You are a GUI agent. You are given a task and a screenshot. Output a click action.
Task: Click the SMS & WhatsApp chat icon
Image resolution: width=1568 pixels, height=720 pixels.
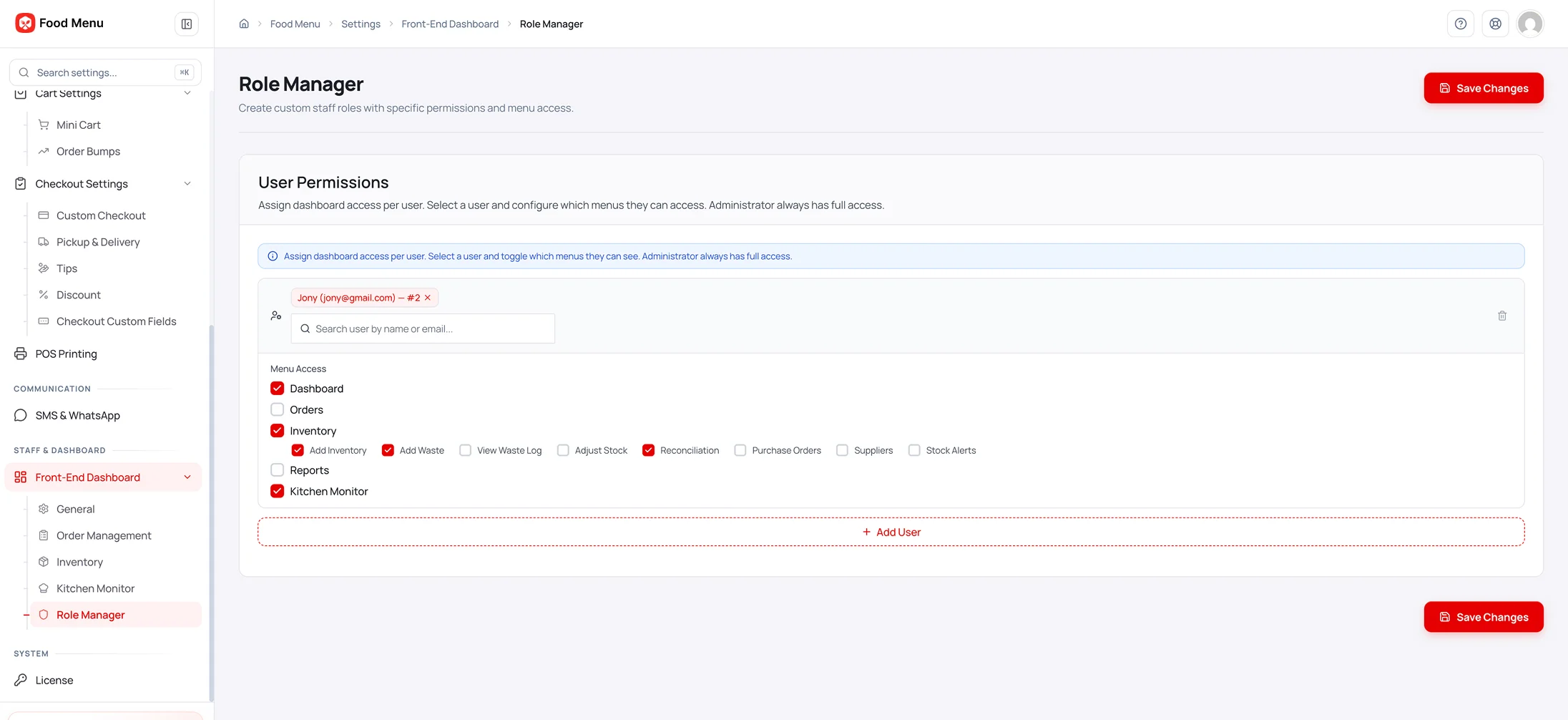pyautogui.click(x=21, y=415)
